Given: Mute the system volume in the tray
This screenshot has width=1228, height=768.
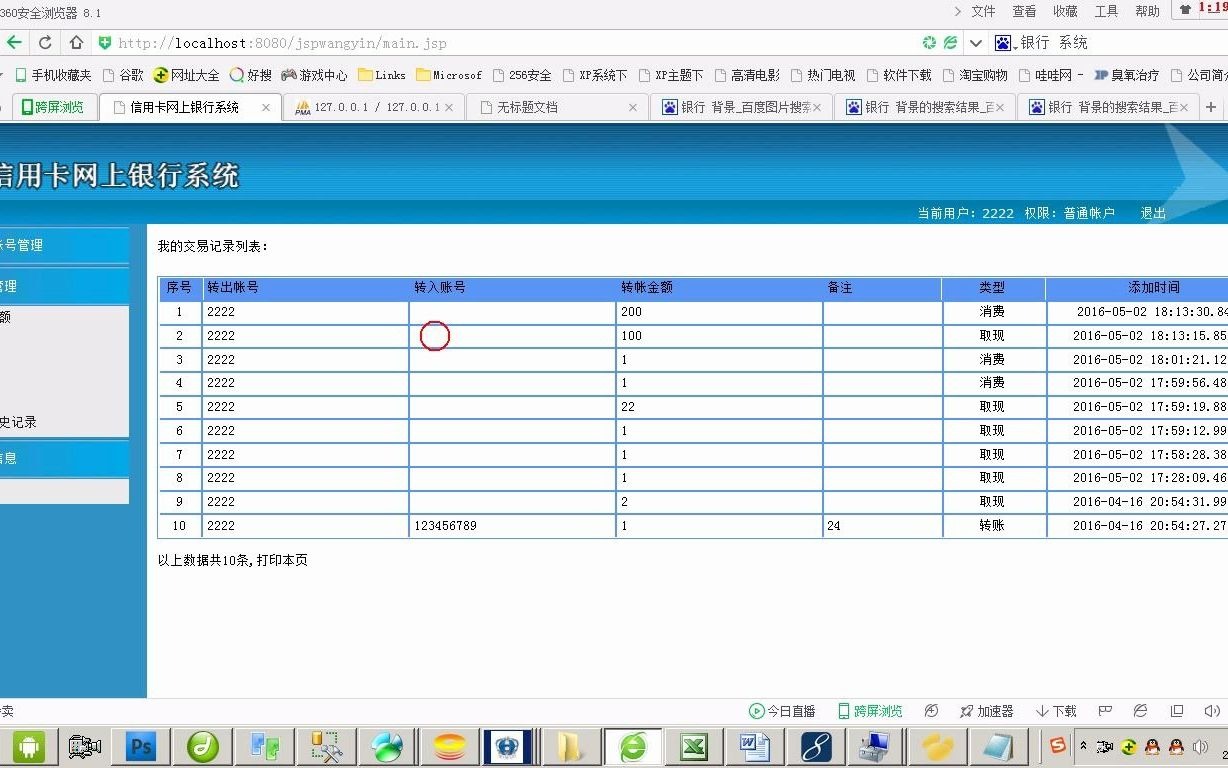Looking at the screenshot, I should click(1201, 746).
